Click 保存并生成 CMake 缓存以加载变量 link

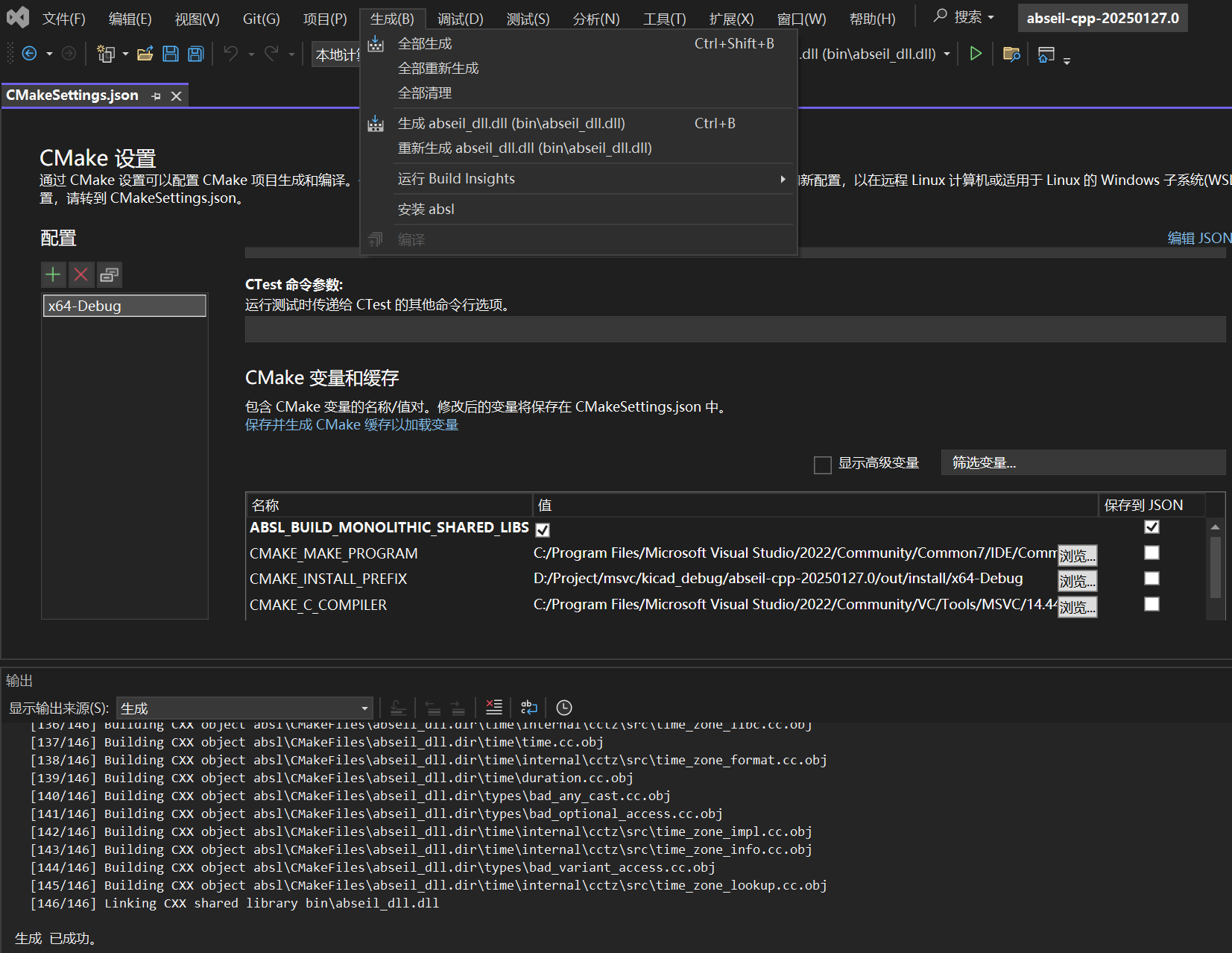(x=352, y=424)
